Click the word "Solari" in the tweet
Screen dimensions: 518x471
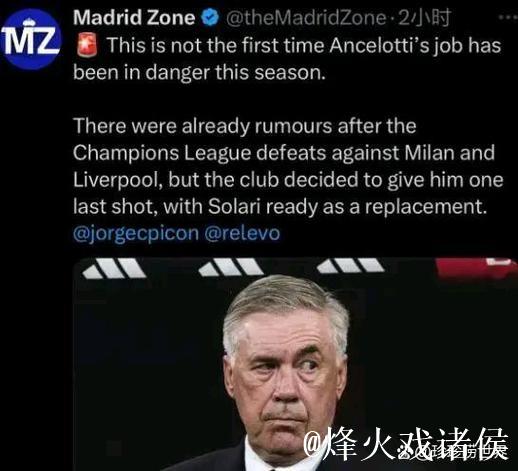(234, 207)
